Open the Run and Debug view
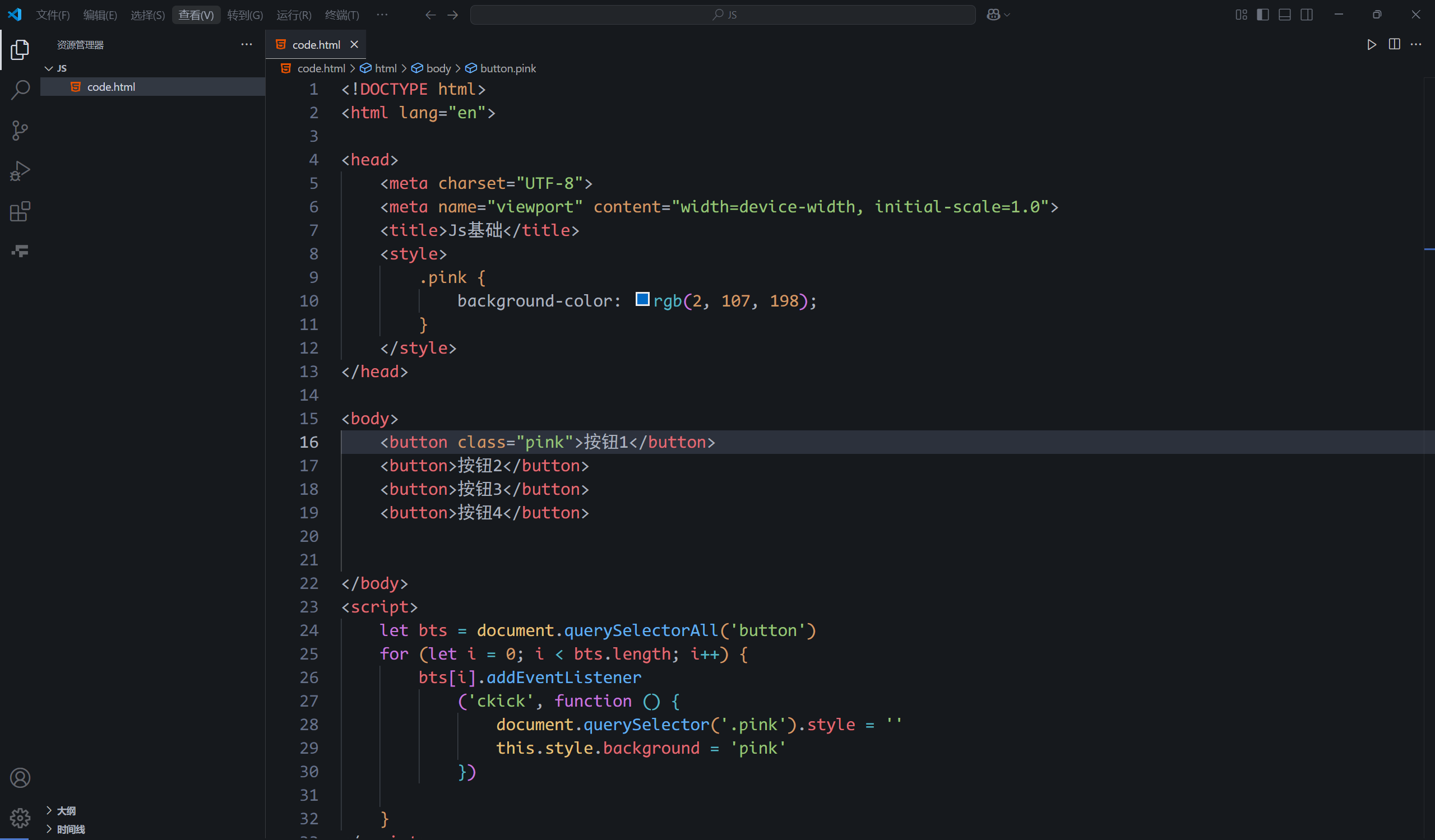The image size is (1435, 840). coord(20,171)
